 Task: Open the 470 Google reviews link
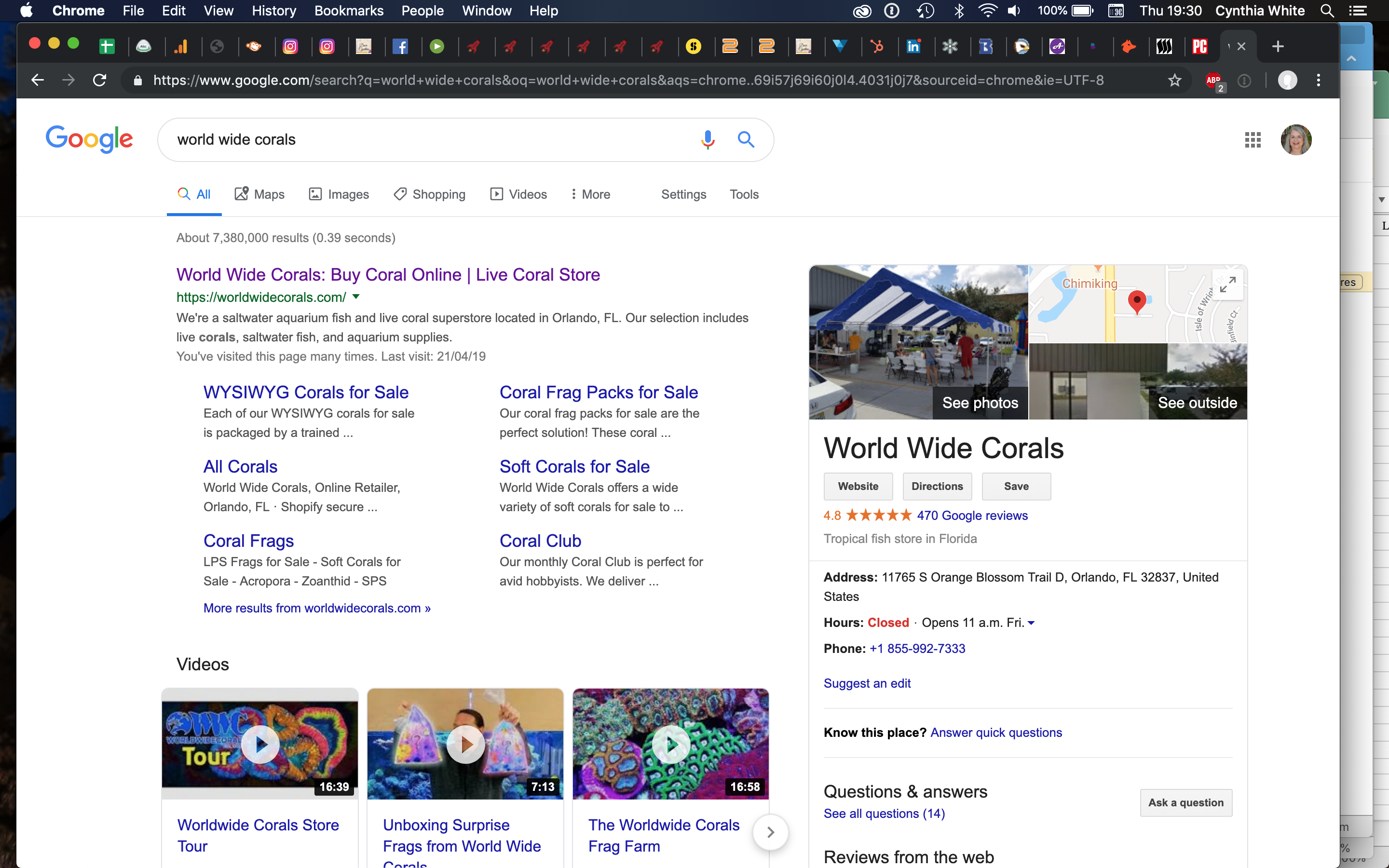click(x=972, y=515)
